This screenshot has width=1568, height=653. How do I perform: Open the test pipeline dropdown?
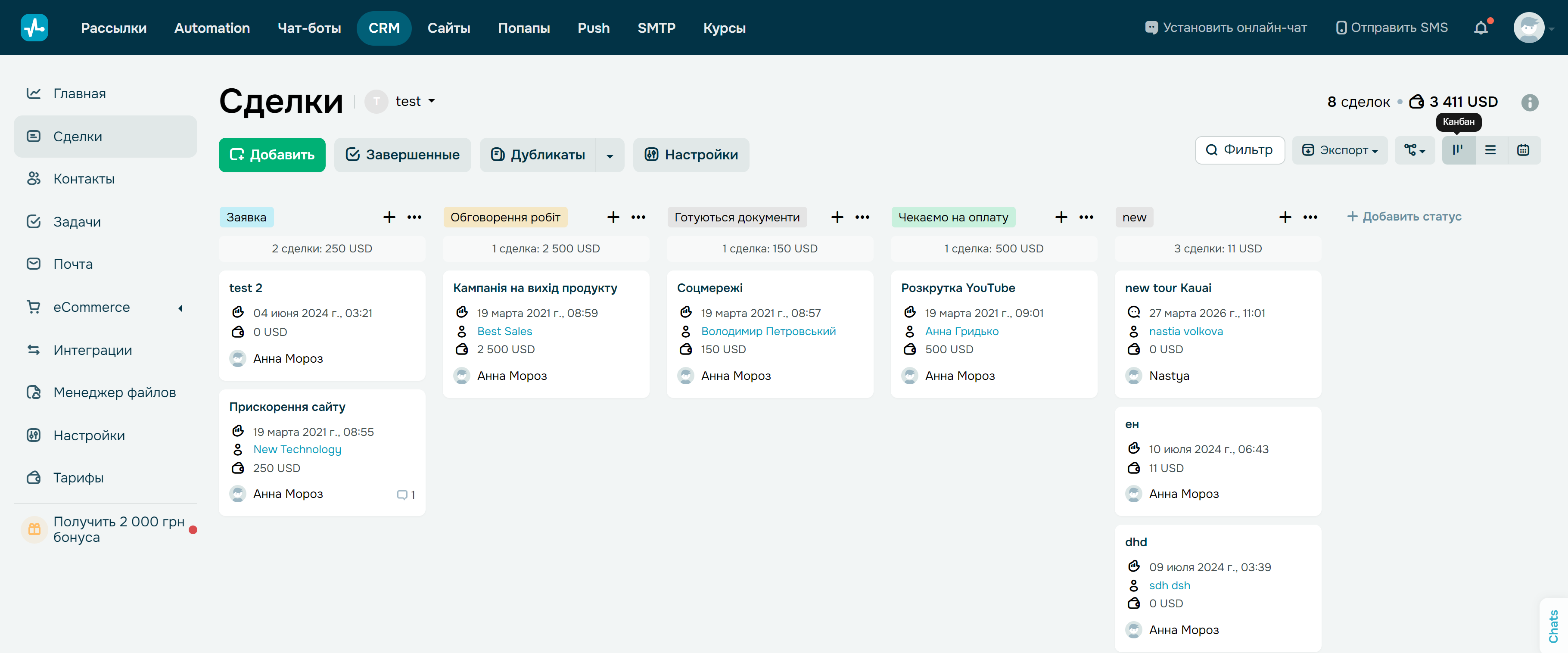pos(415,102)
